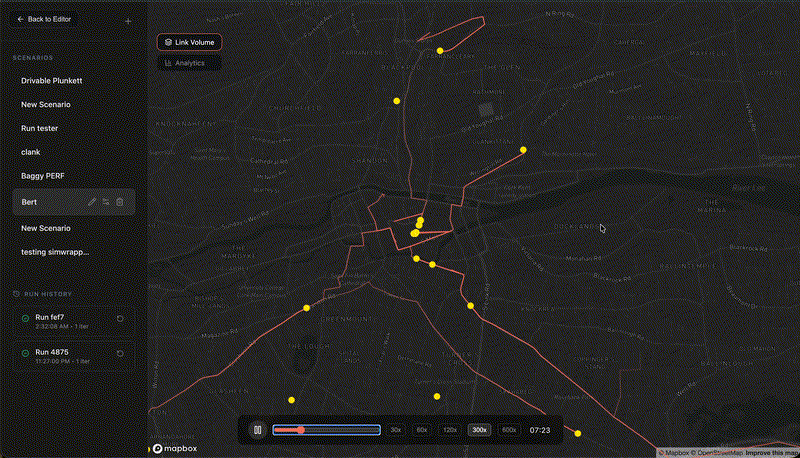
Task: Open the Link Volume view
Action: click(x=189, y=42)
